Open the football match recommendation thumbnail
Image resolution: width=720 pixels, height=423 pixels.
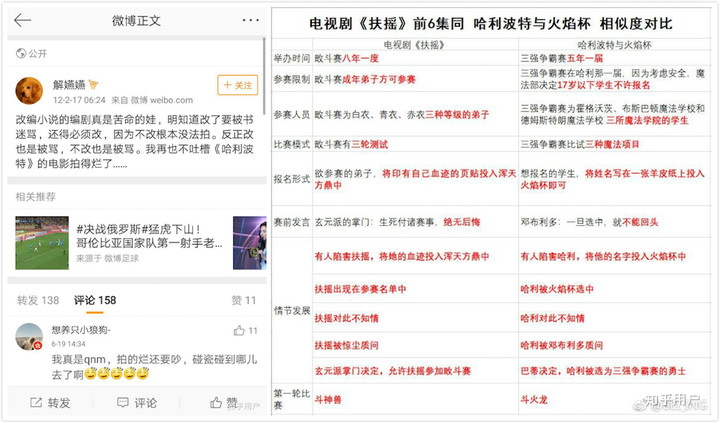pos(42,243)
